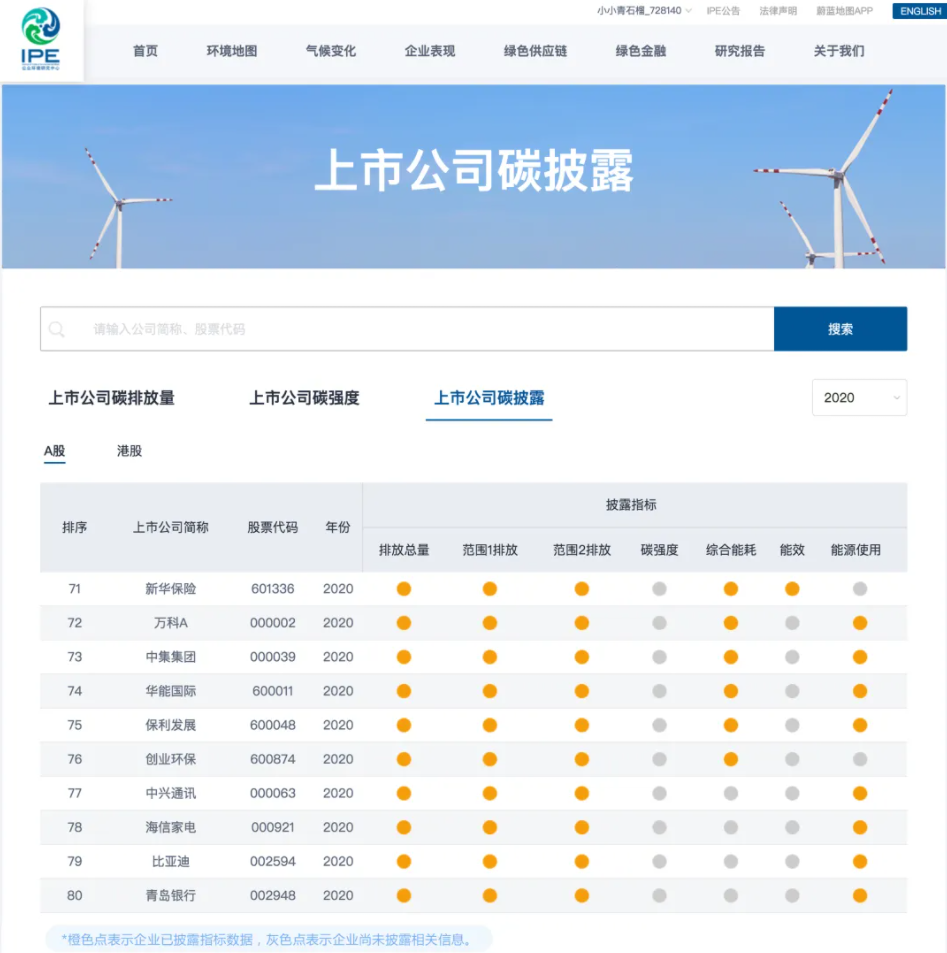Viewport: 947px width, 953px height.
Task: Click 创业环保's gray 能源使用 dot
Action: (x=860, y=759)
